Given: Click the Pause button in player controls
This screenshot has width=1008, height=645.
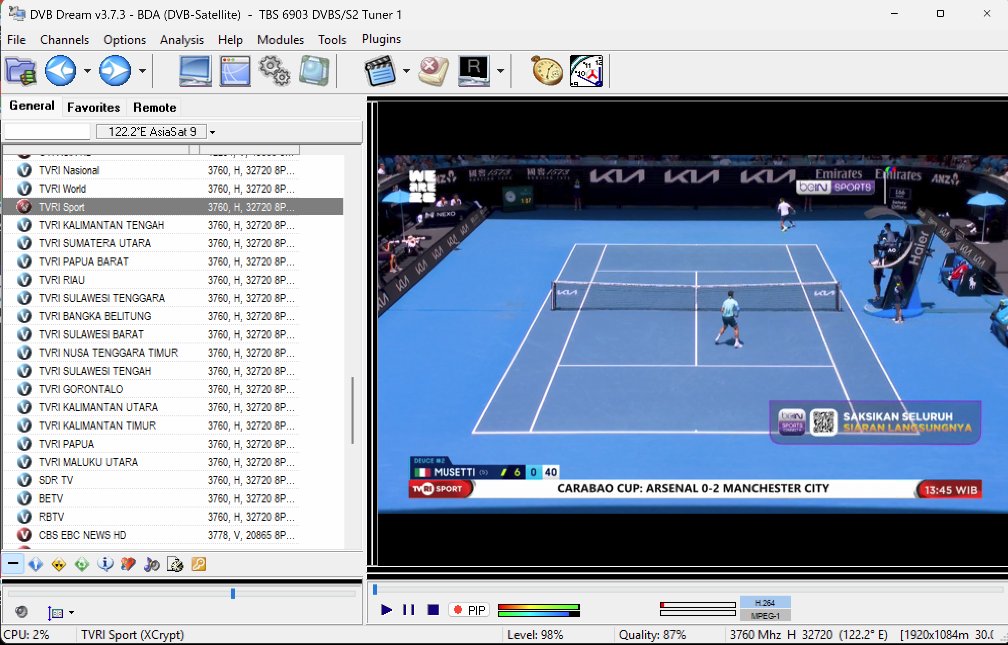Looking at the screenshot, I should click(409, 610).
